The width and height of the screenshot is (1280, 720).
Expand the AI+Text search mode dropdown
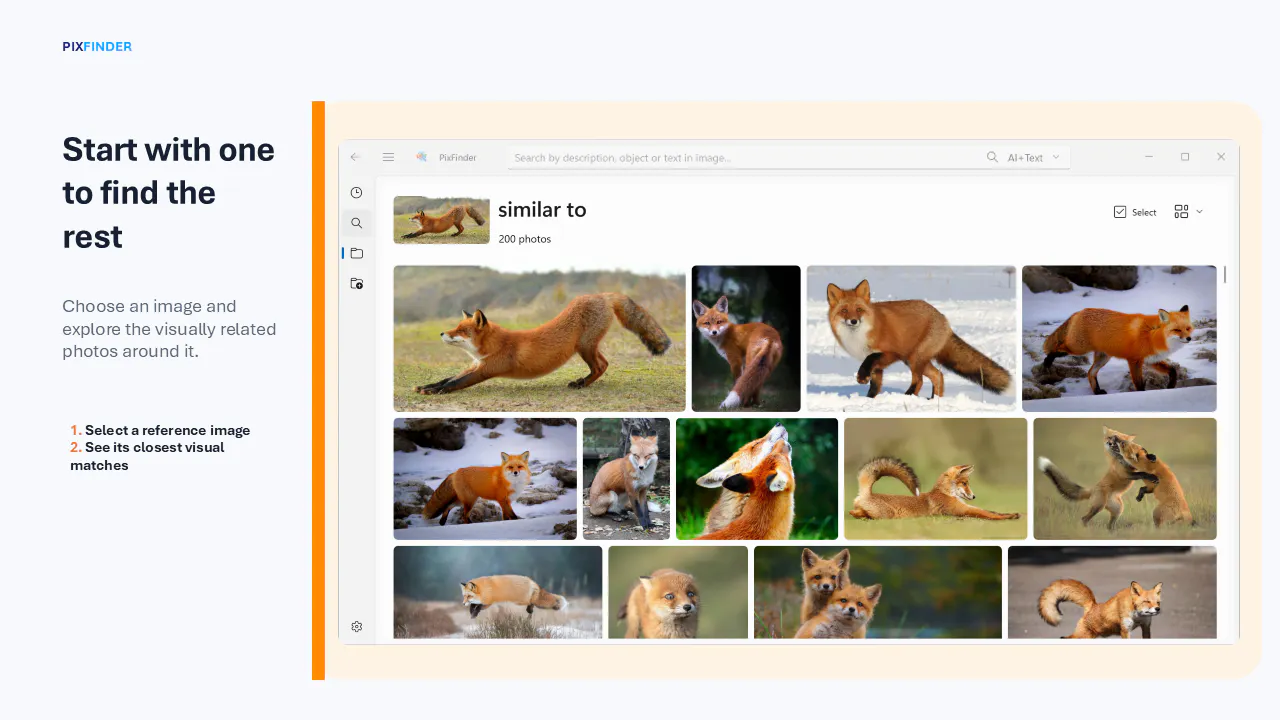coord(1033,157)
